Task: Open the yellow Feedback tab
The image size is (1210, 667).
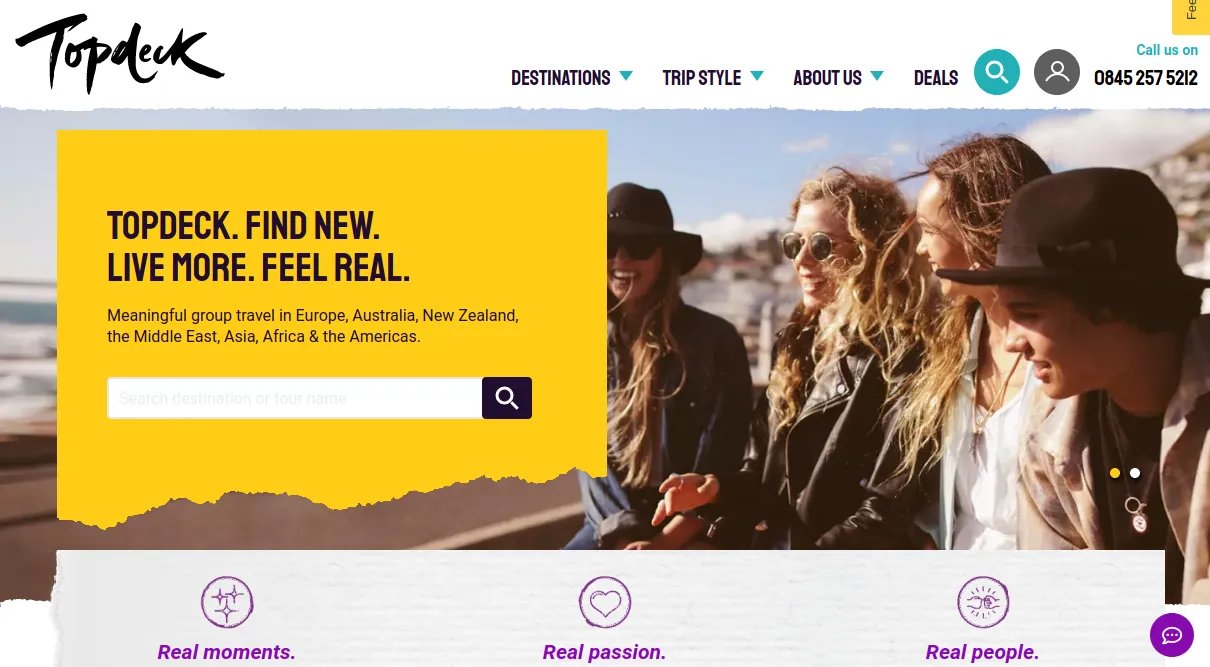Action: coord(1191,17)
